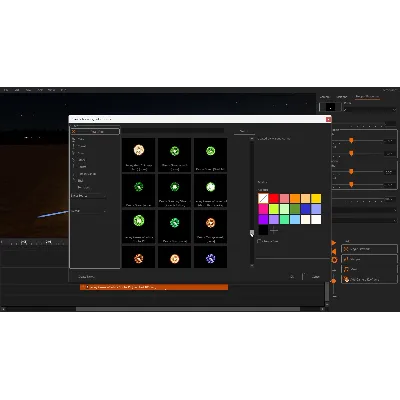
Task: Open the first dropdown in the left filter panel
Action: point(89,196)
